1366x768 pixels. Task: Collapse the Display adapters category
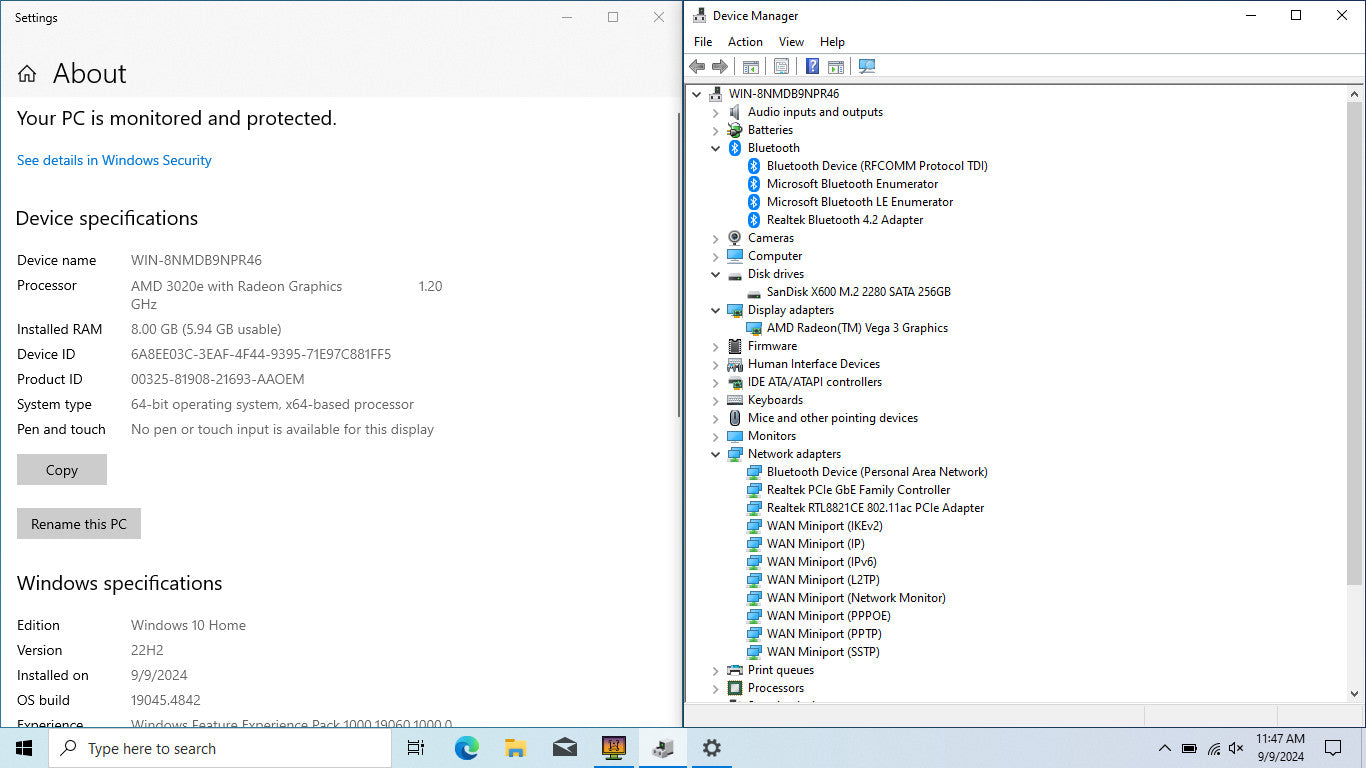coord(716,310)
